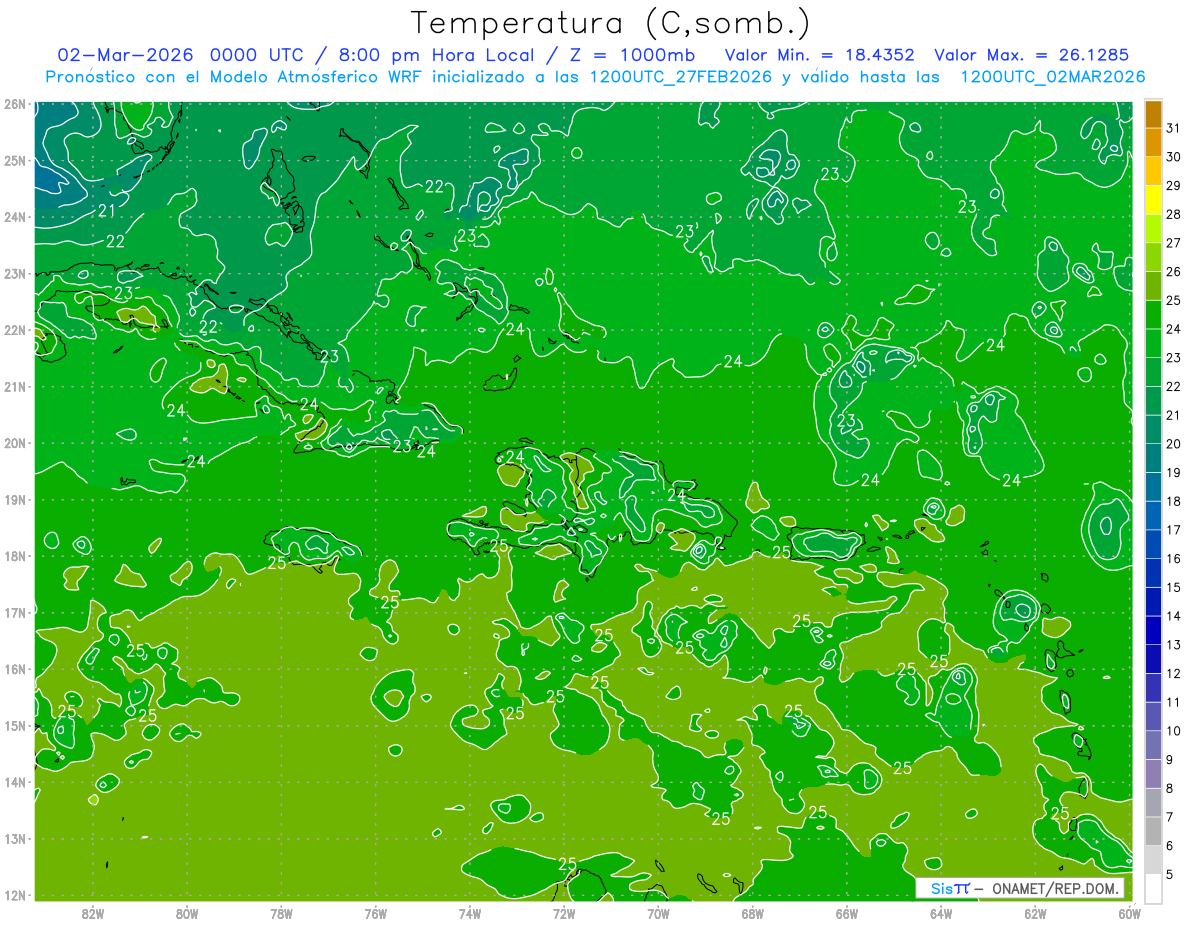Click the 30 label on the colorbar
The image size is (1200, 927).
(1173, 157)
